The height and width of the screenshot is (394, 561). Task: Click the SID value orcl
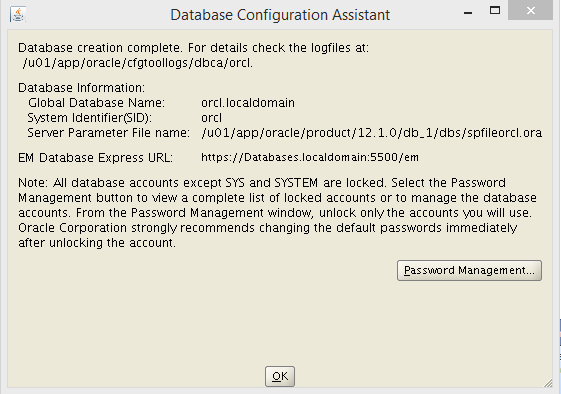click(211, 118)
